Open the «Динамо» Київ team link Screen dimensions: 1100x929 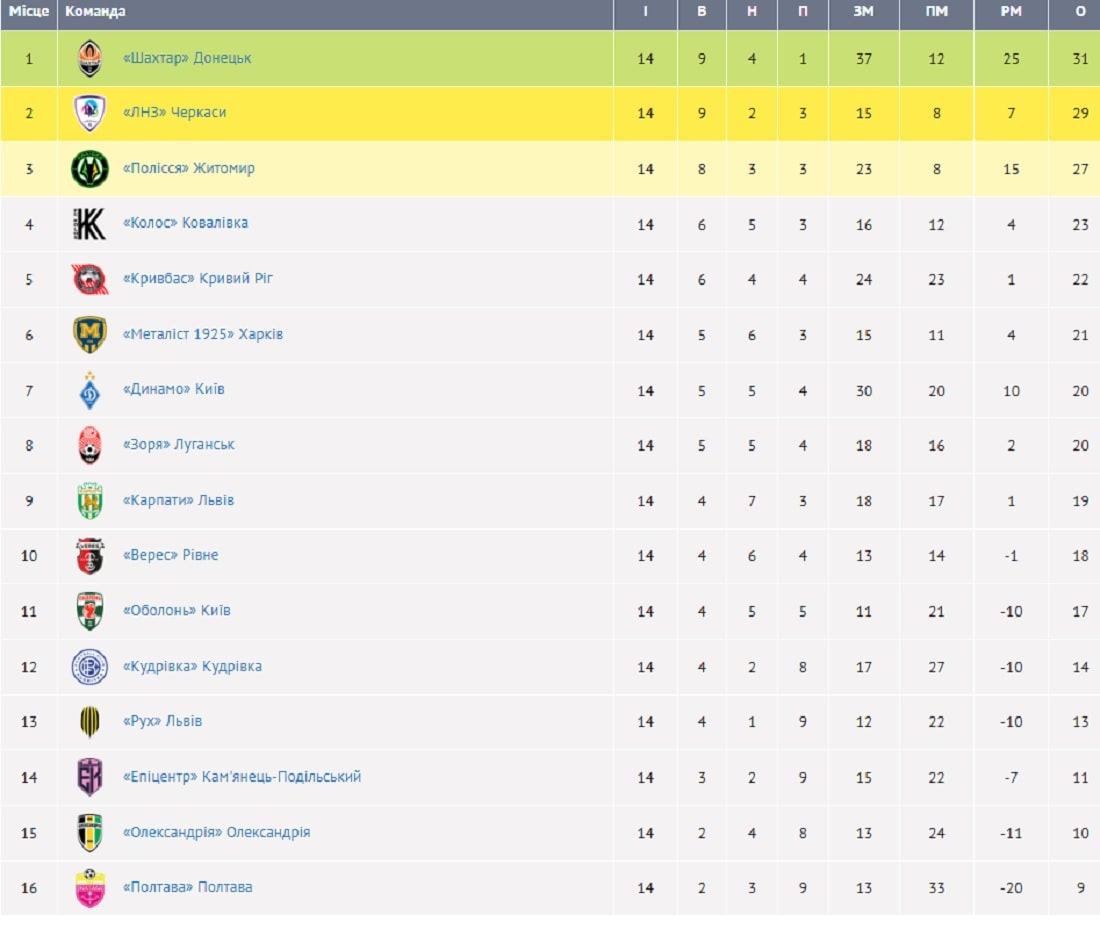173,389
